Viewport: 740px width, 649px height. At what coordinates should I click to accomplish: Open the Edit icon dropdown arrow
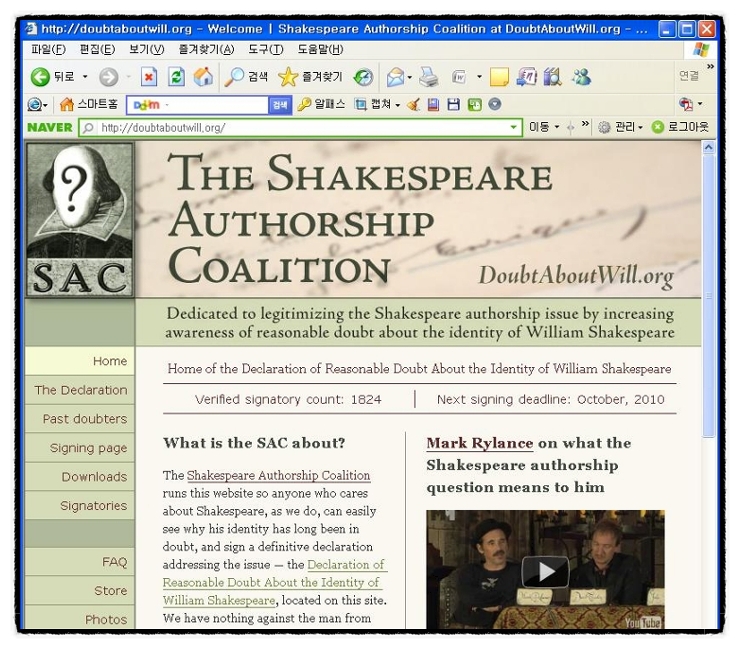(x=479, y=77)
